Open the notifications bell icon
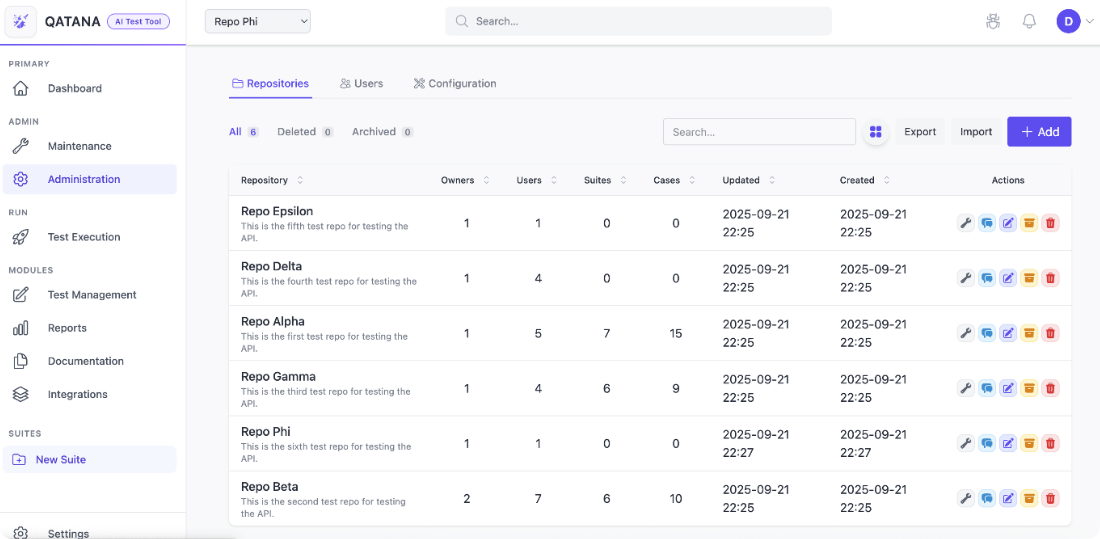 click(x=1028, y=21)
